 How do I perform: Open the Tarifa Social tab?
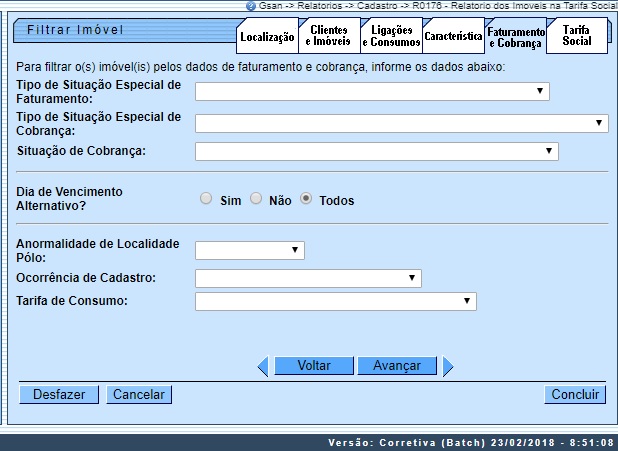point(577,37)
